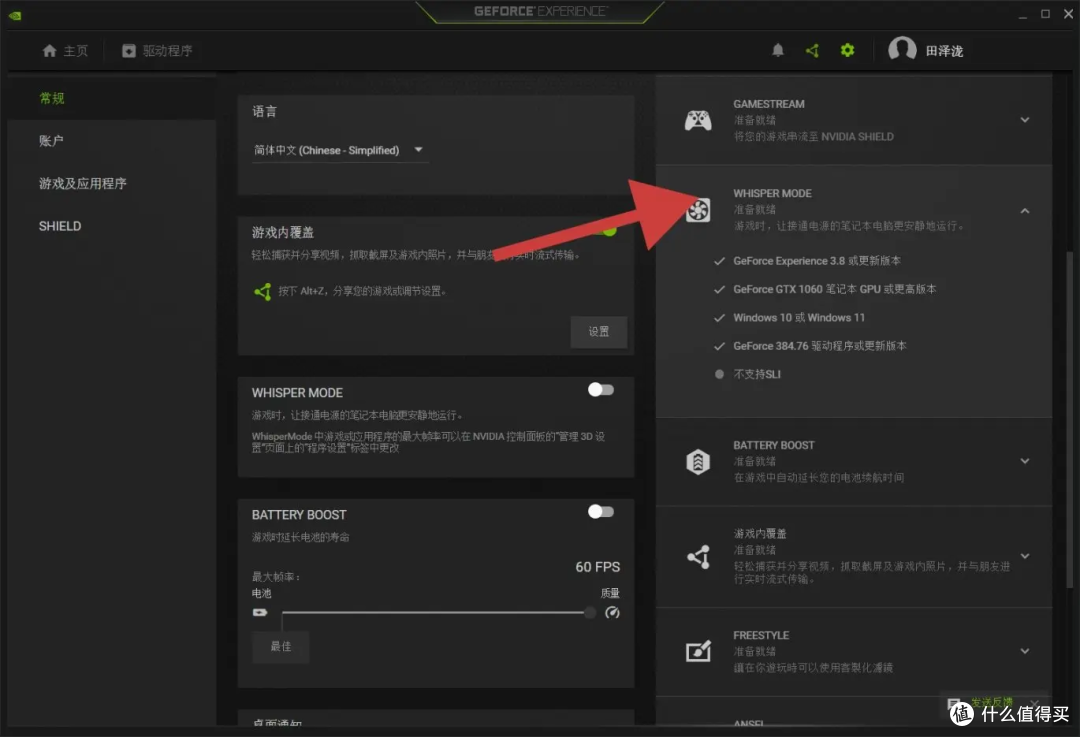This screenshot has height=737, width=1080.
Task: Click the 发送反馈 feedback button
Action: point(992,702)
